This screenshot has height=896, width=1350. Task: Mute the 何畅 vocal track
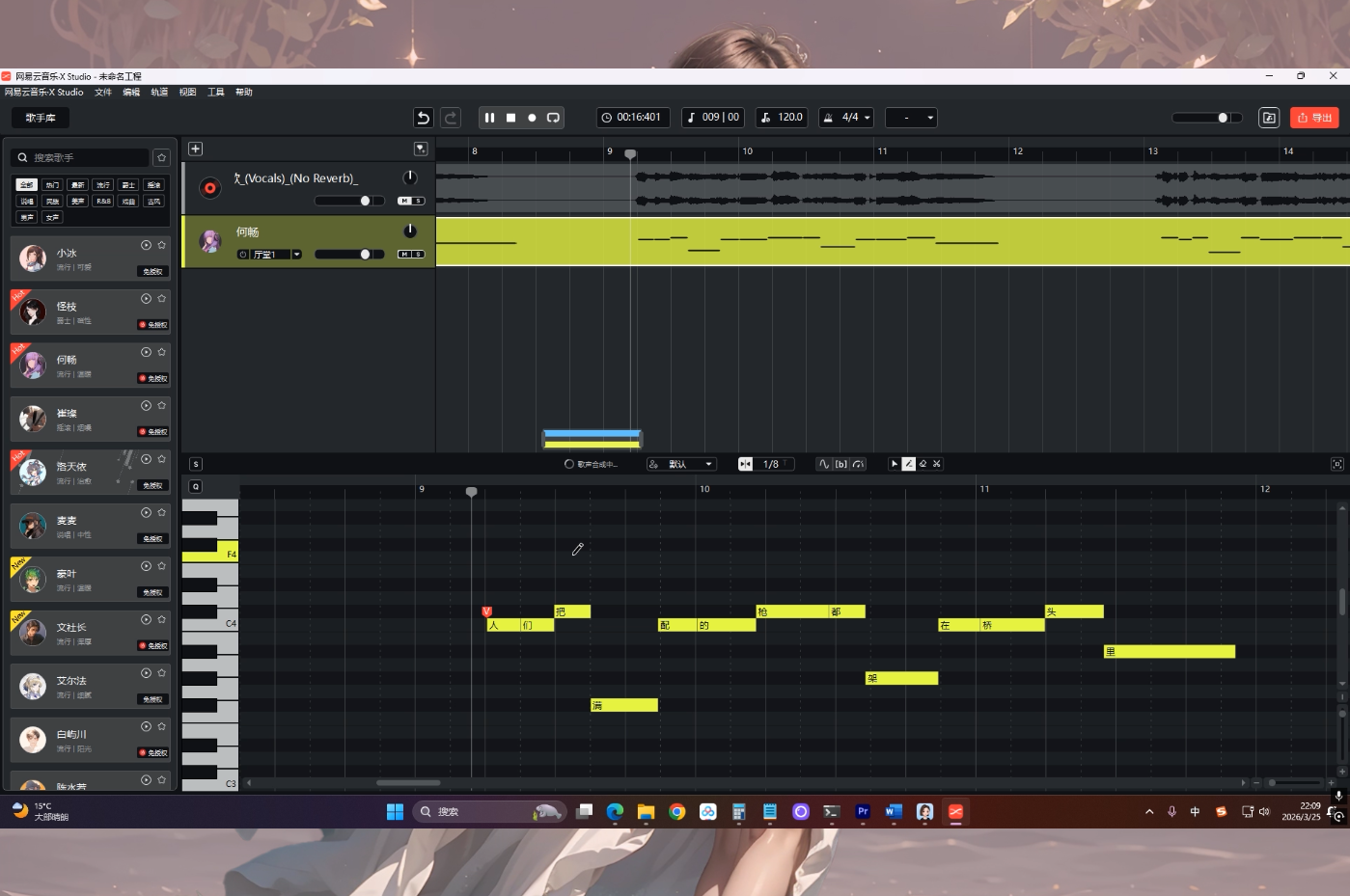click(x=405, y=255)
